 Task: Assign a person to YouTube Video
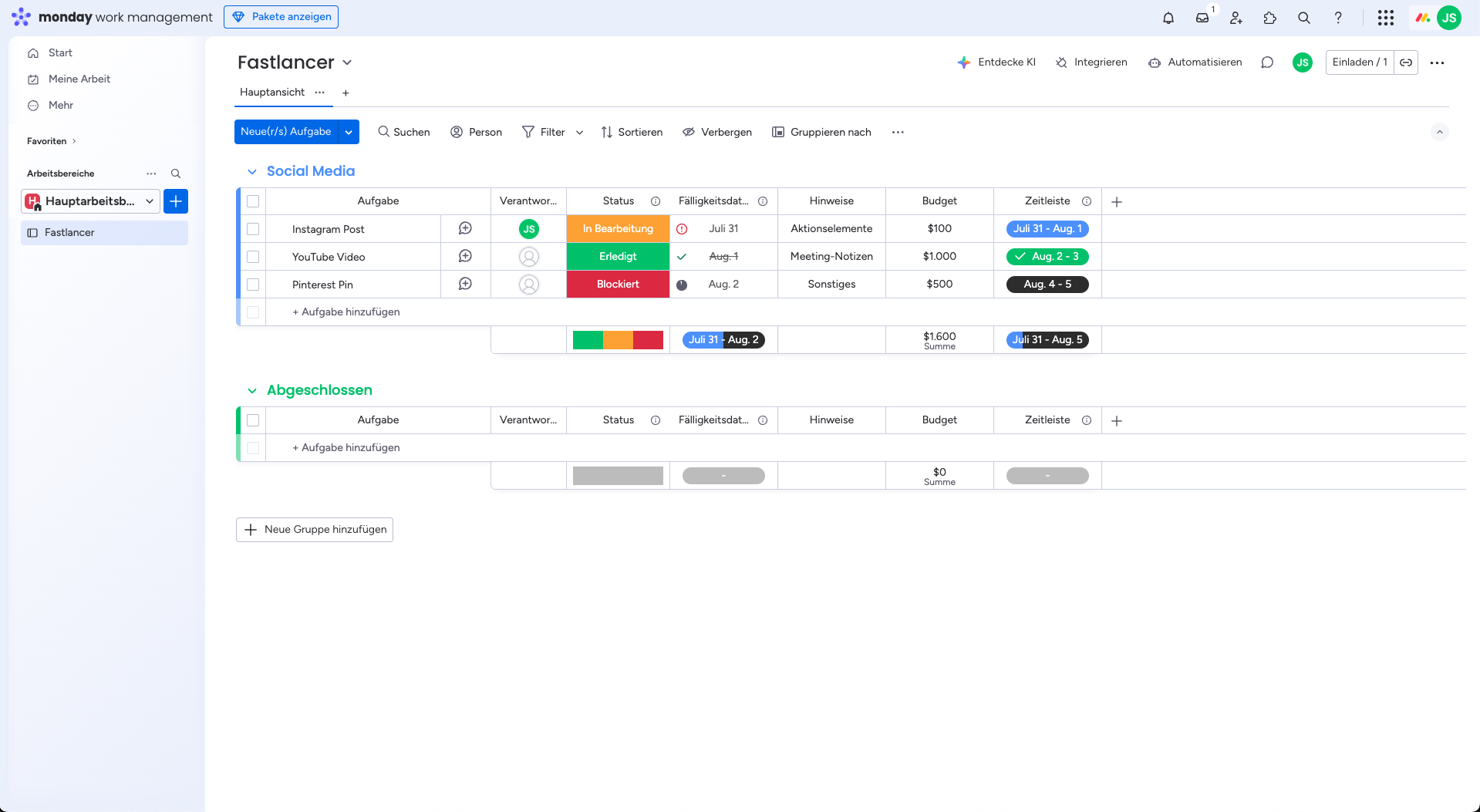529,257
